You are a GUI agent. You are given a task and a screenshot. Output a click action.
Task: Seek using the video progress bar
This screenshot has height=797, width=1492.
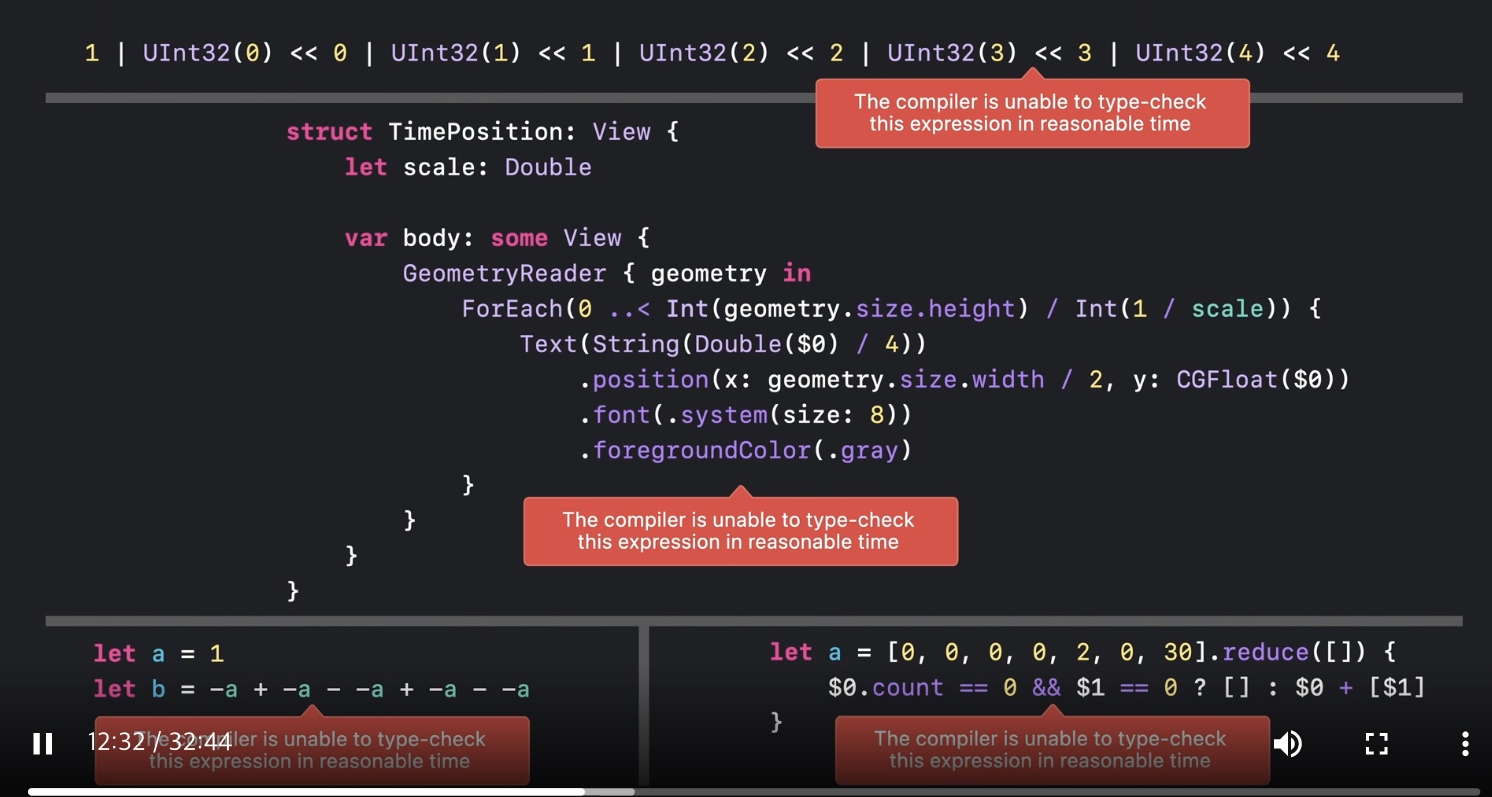click(753, 791)
